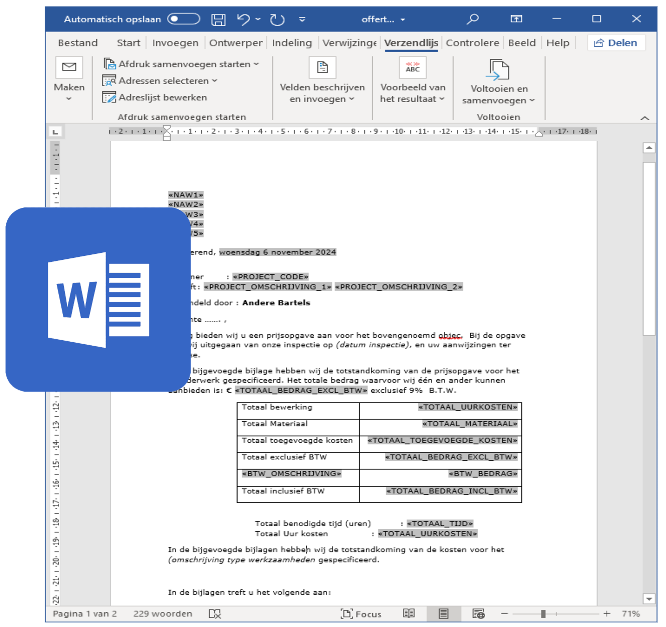Click the vertical scrollbar thumb
The image size is (666, 627).
click(649, 249)
